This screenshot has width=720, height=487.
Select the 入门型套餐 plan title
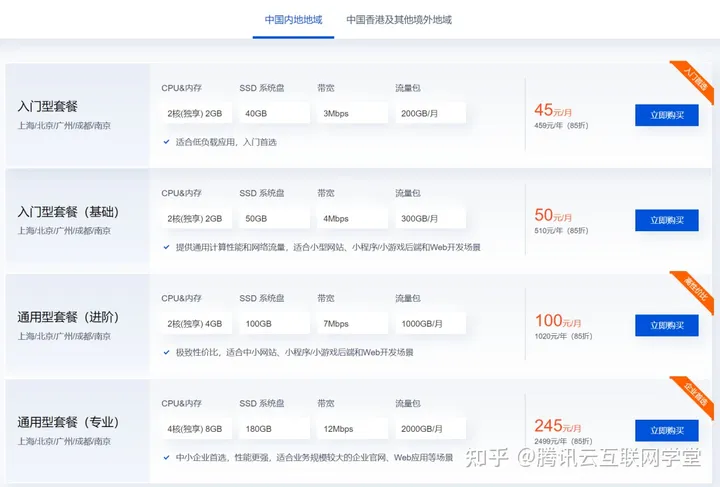[x=48, y=106]
